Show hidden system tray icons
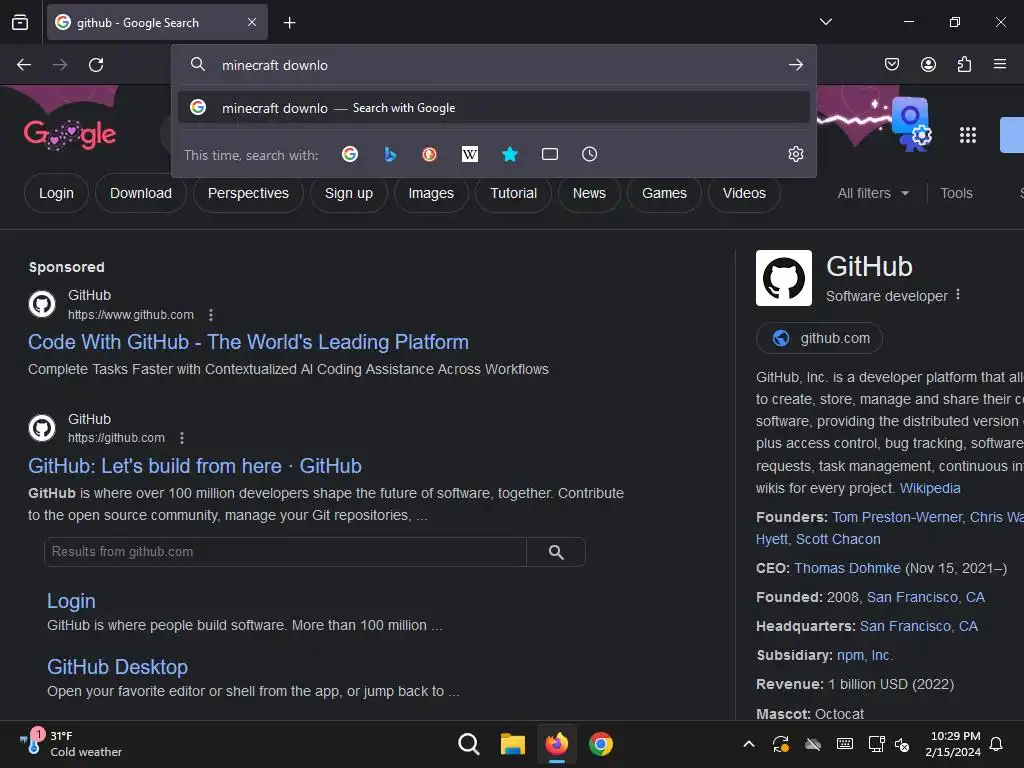 (x=749, y=744)
